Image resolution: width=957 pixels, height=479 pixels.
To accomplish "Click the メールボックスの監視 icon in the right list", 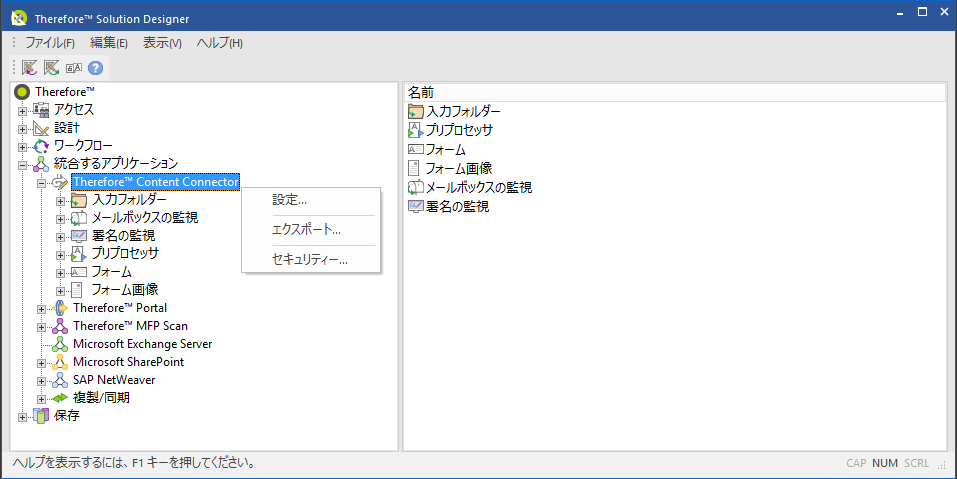I will pos(416,187).
